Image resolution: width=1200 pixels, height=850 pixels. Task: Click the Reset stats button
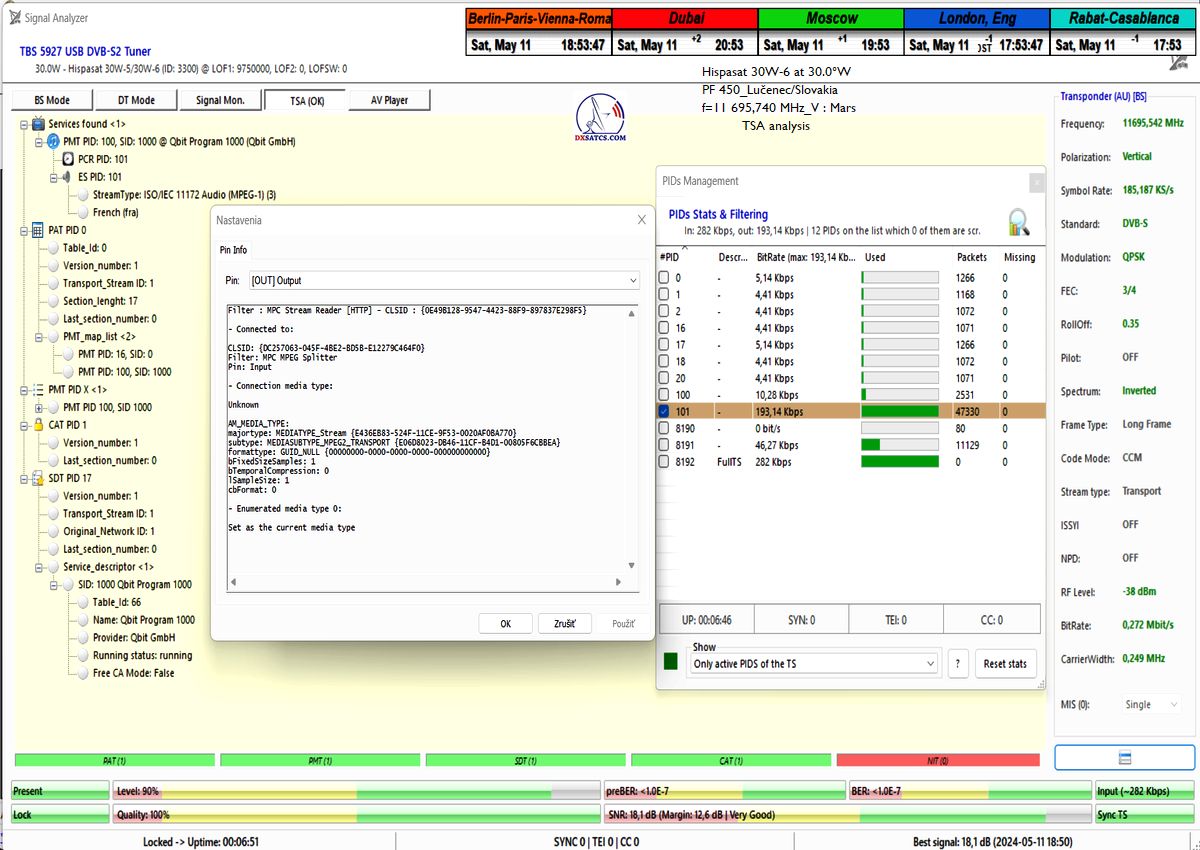1005,664
